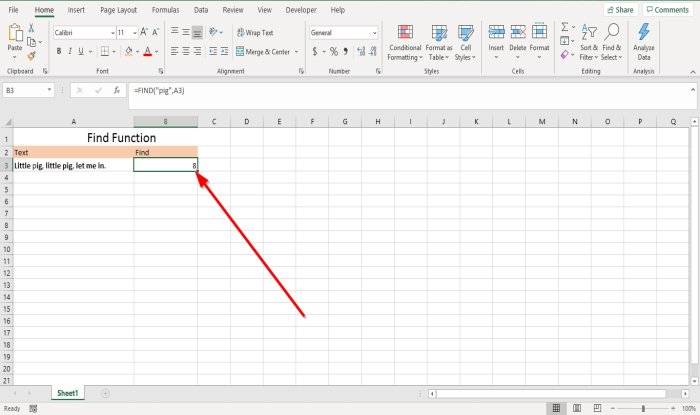Select Middle Align icon
This screenshot has height=415, width=700.
point(186,32)
